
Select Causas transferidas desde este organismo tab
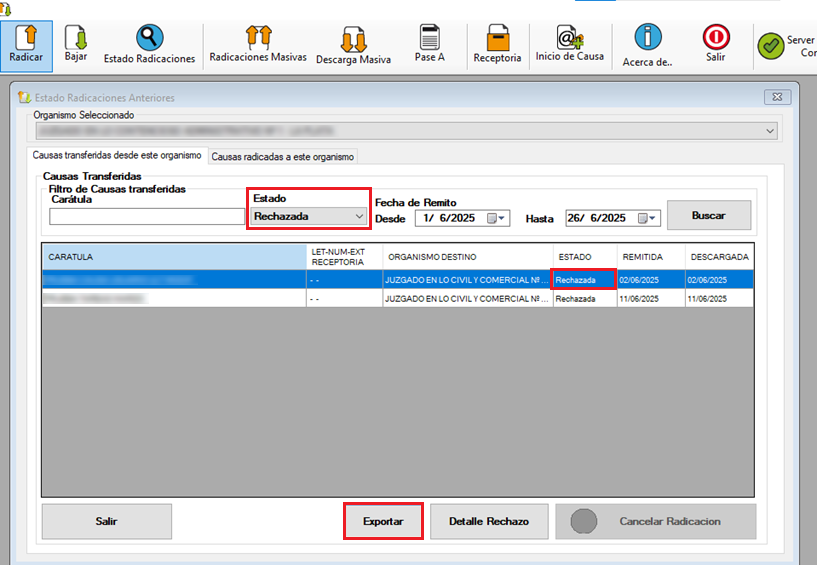pos(117,156)
